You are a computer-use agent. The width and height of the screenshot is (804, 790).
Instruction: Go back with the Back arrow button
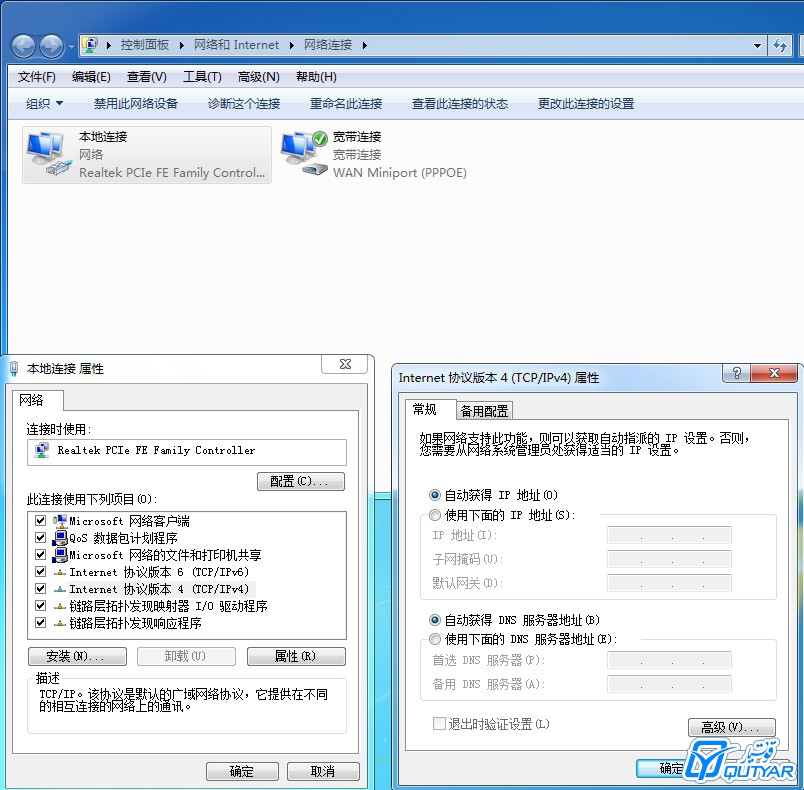coord(23,47)
